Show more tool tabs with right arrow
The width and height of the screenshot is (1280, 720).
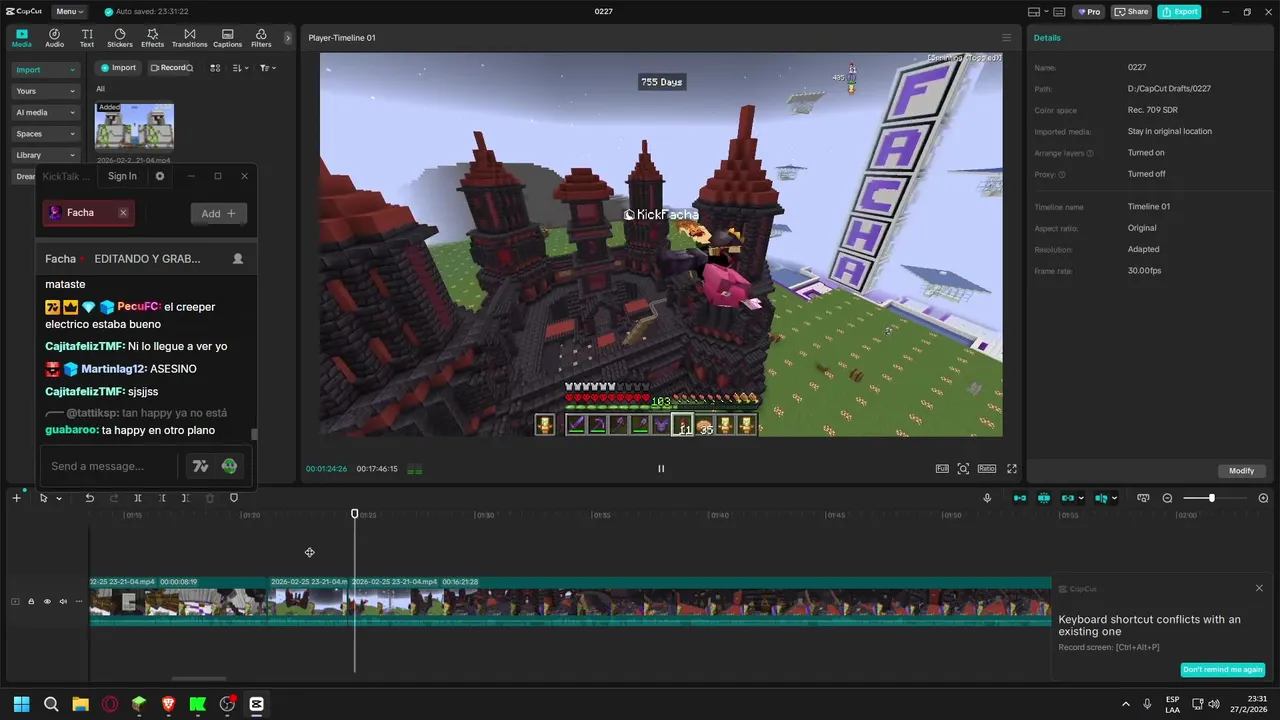tap(288, 38)
